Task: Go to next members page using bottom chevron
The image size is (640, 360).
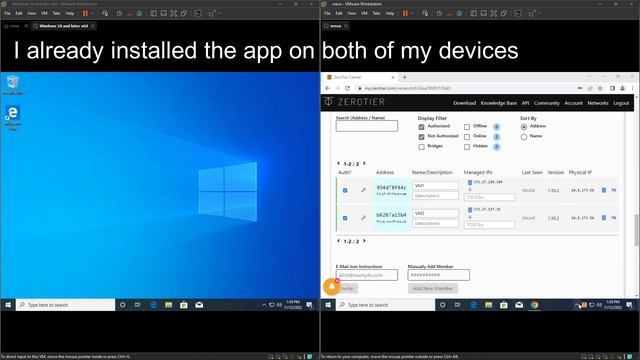Action: [364, 241]
